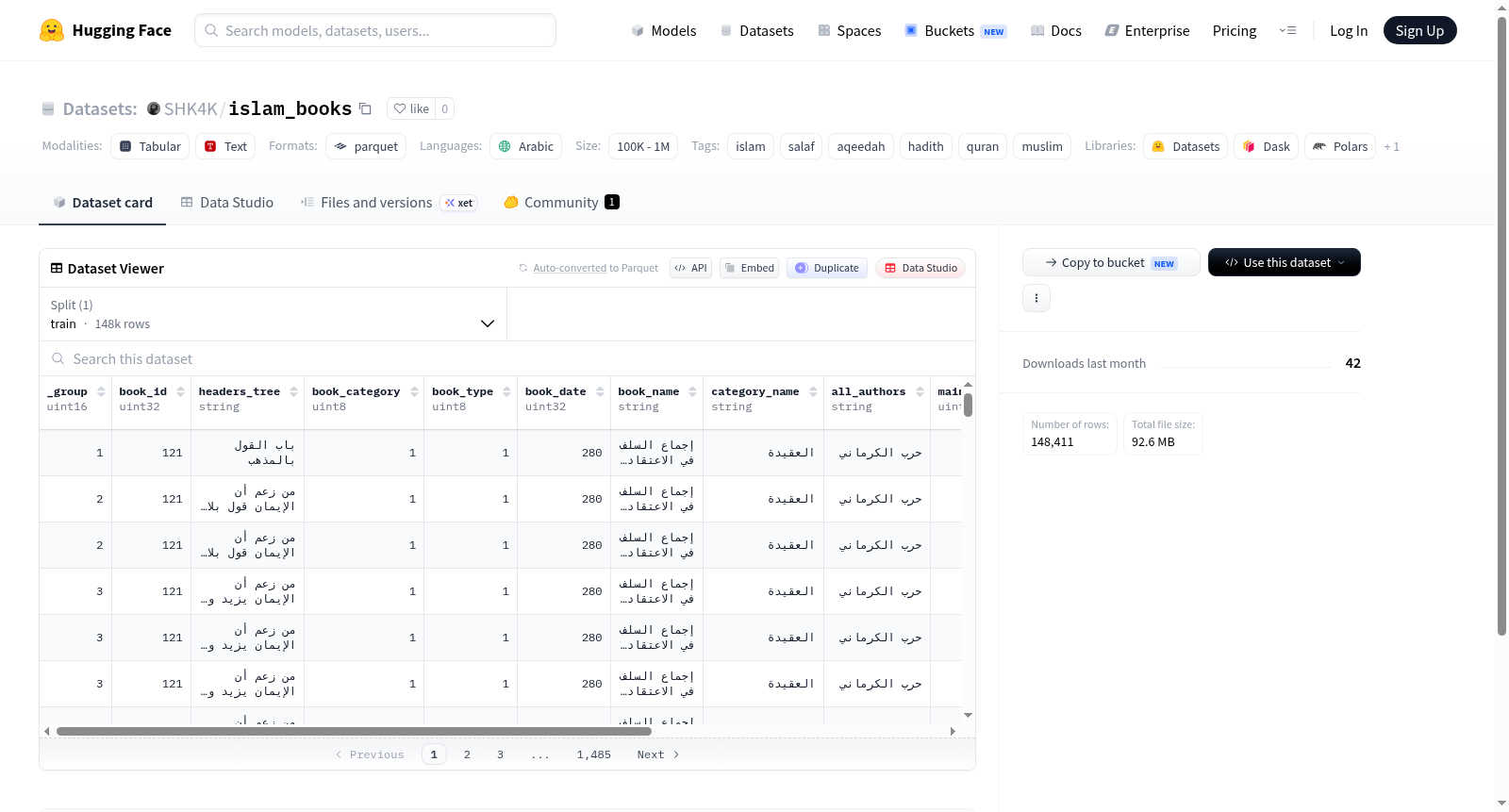
Task: Click Next page in pagination
Action: point(657,754)
